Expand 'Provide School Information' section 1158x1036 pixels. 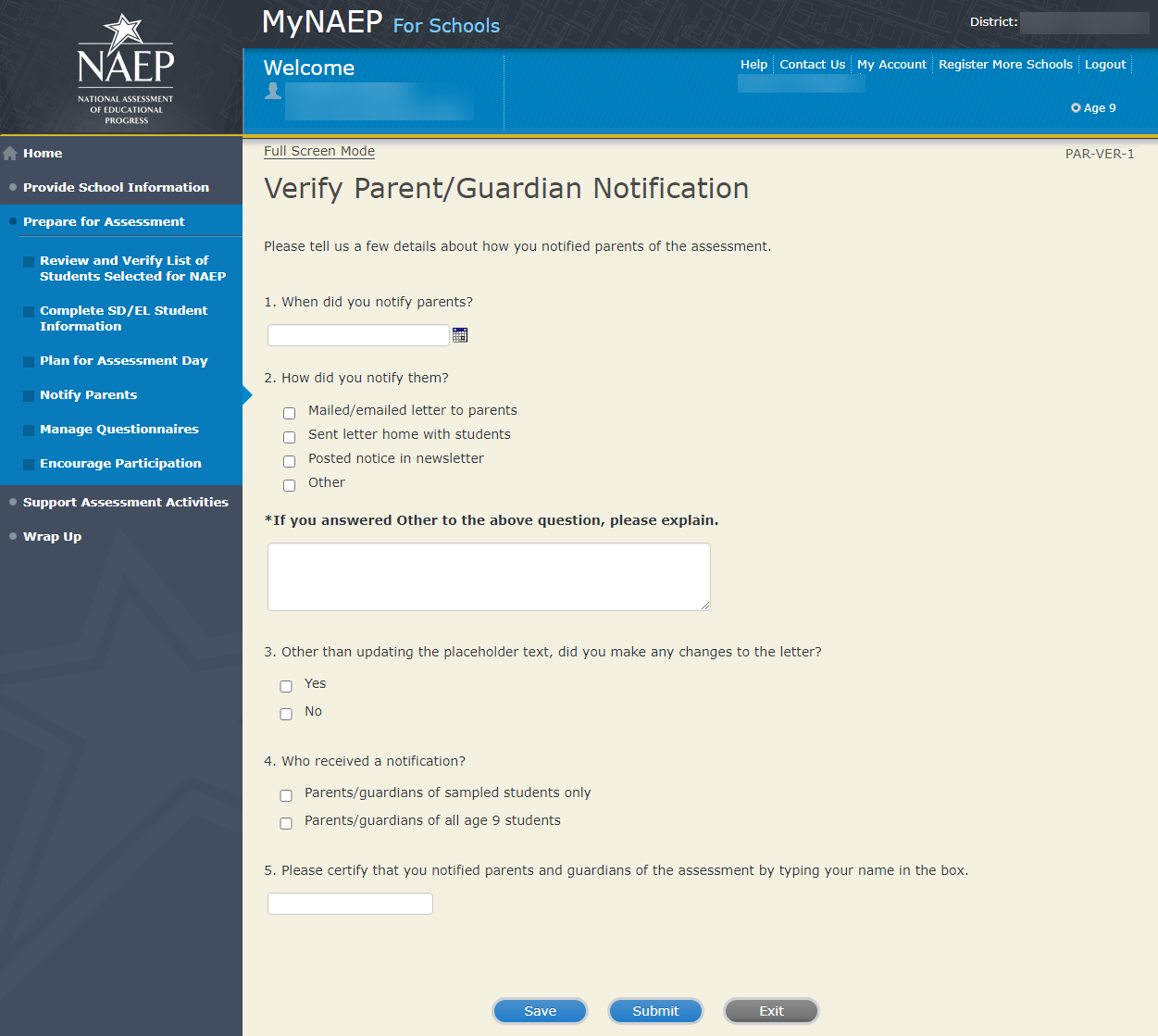[x=116, y=187]
